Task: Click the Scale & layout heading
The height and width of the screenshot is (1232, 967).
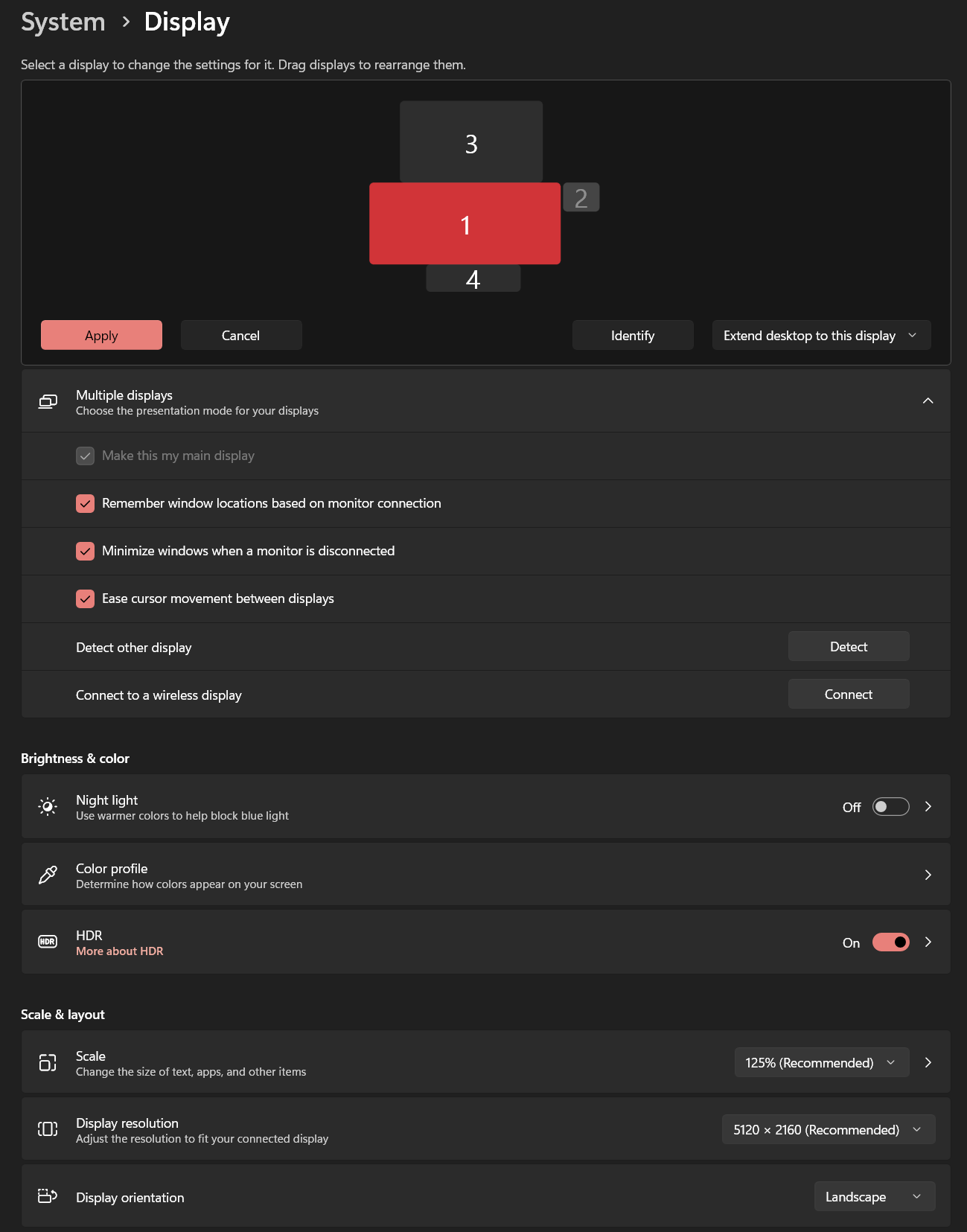Action: click(63, 1015)
